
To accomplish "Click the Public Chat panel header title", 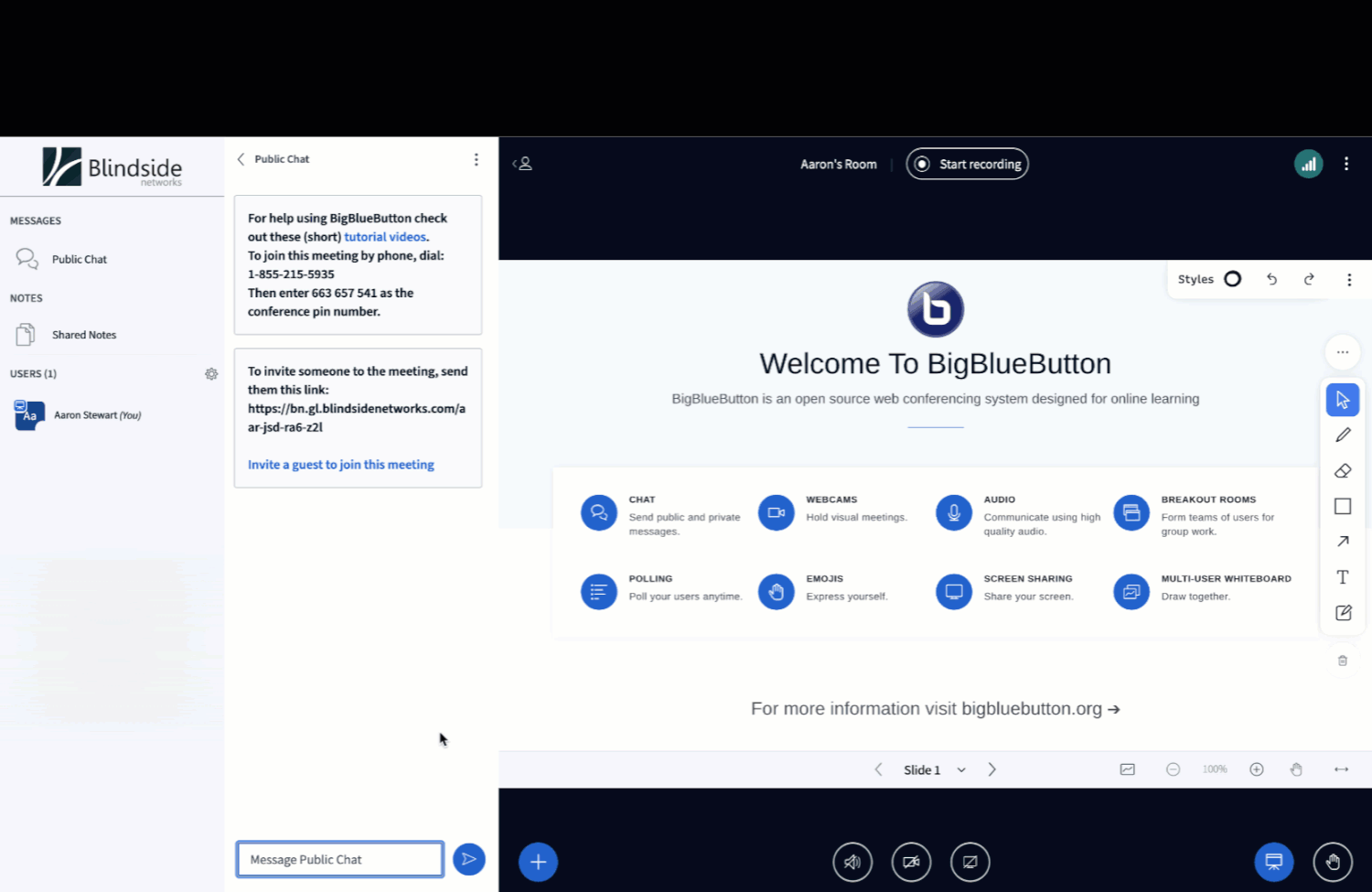I will coord(282,159).
